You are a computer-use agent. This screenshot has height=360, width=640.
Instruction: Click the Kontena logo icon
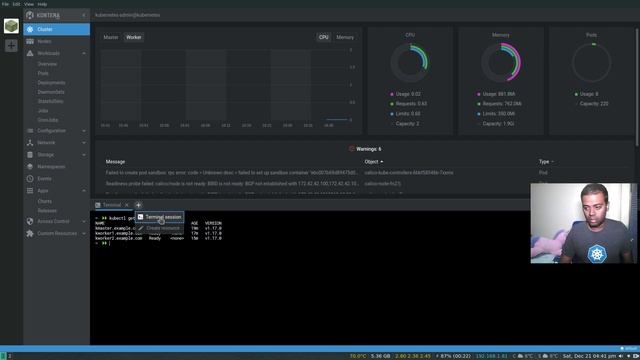(30, 15)
